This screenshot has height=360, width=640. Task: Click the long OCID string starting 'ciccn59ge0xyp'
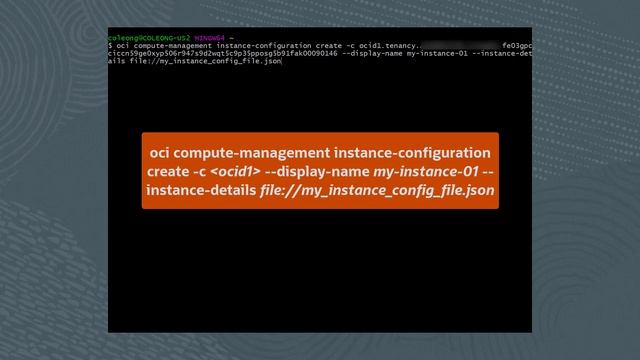coord(223,53)
